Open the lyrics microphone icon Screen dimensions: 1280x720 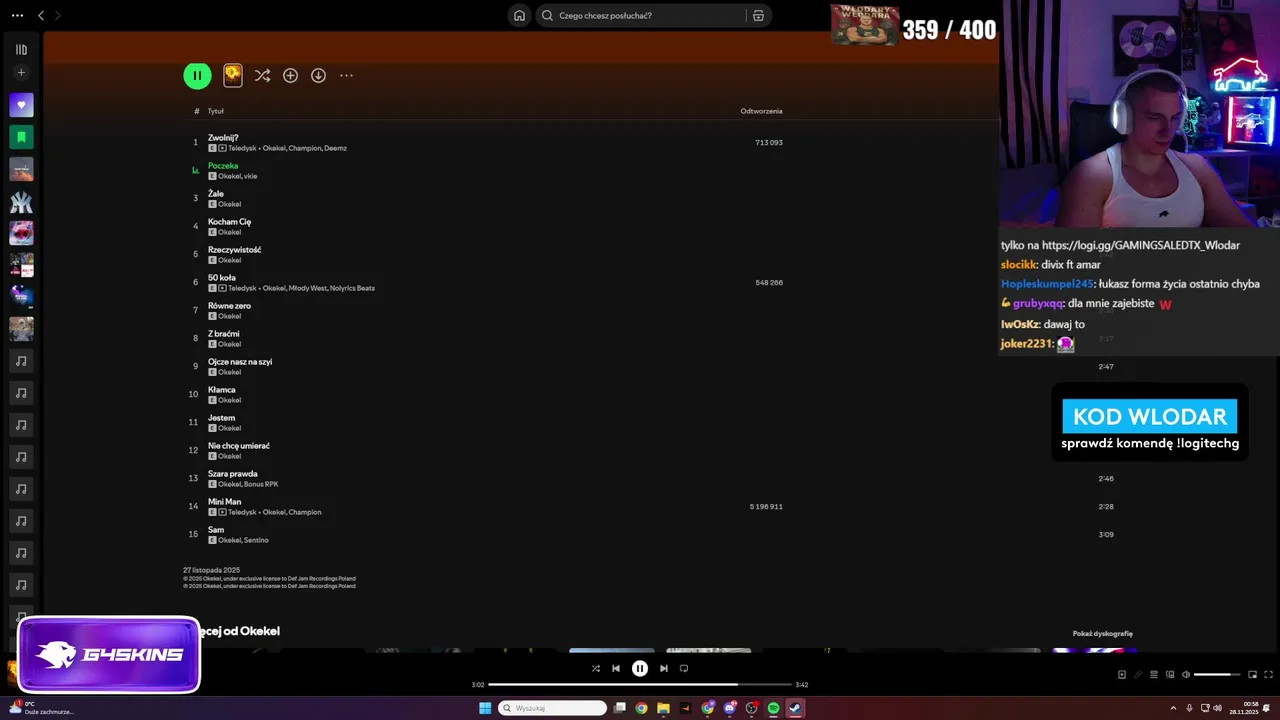pos(1138,674)
